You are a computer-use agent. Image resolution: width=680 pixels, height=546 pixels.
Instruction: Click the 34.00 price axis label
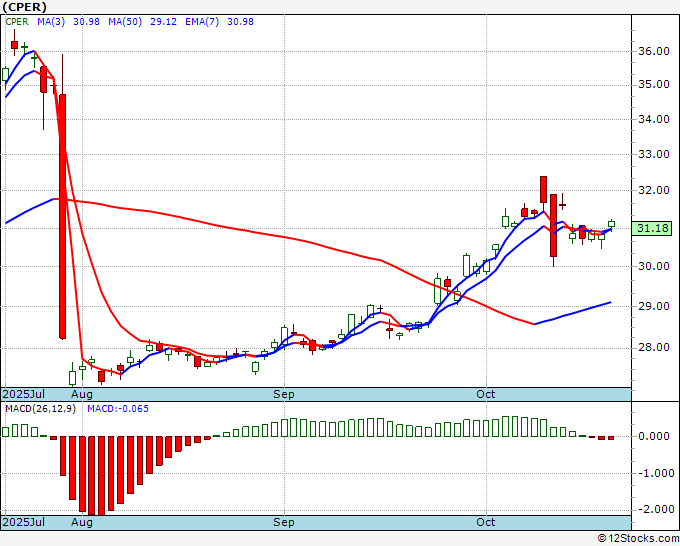tap(654, 119)
